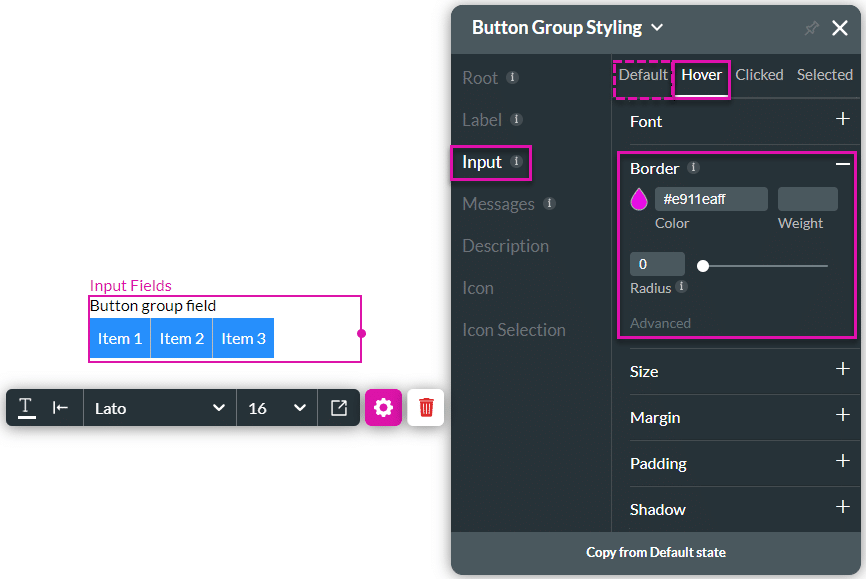Open the font size 16 dropdown
This screenshot has height=579, width=866.
[277, 408]
